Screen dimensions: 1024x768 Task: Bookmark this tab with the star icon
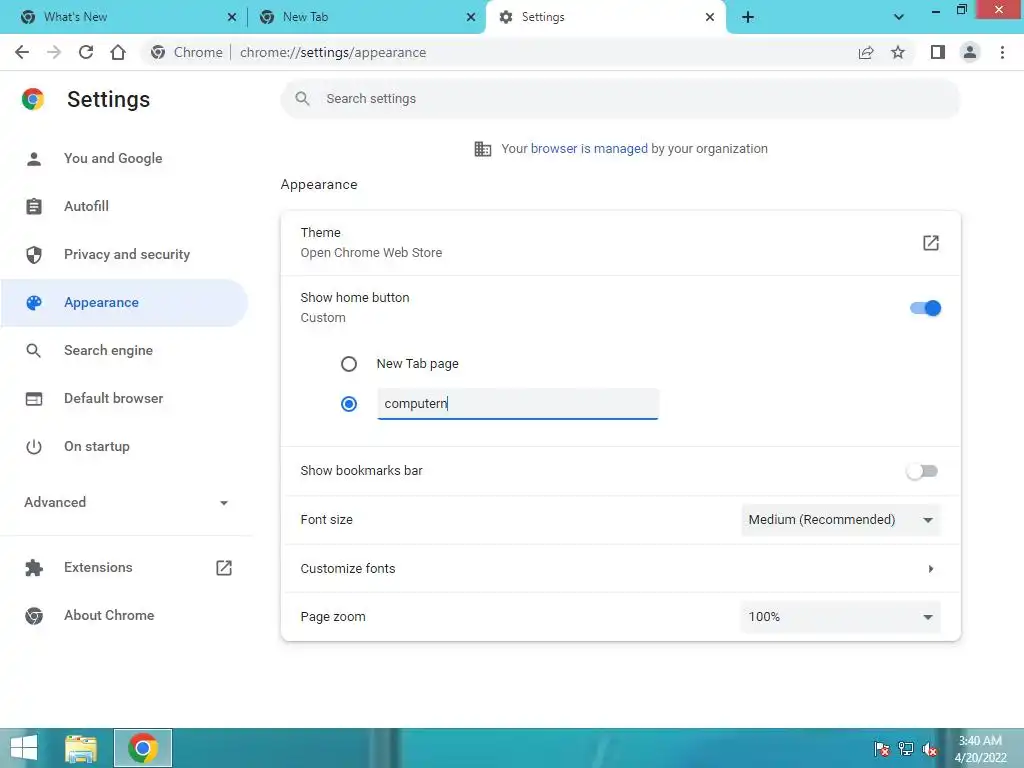click(898, 52)
